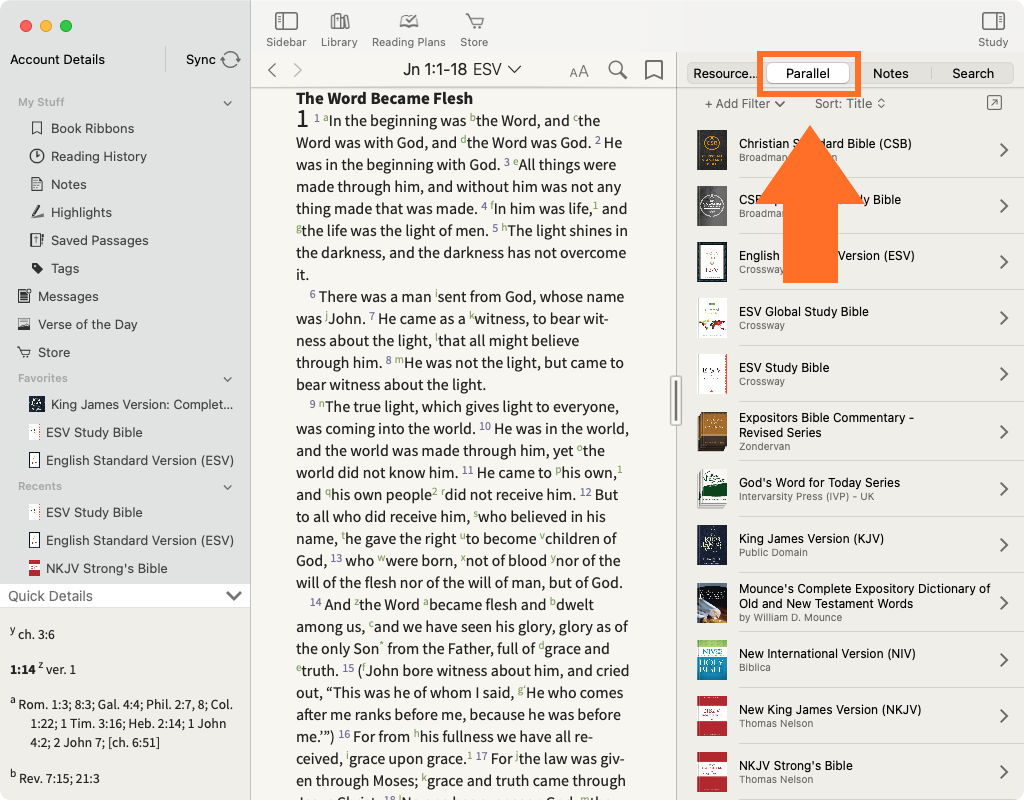The image size is (1024, 800).
Task: Click the Store cart icon in toolbar
Action: pyautogui.click(x=474, y=21)
